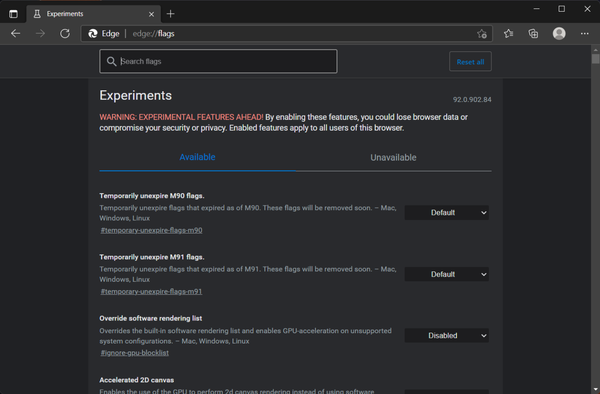Open the Collections icon
The image size is (600, 394).
pos(533,34)
